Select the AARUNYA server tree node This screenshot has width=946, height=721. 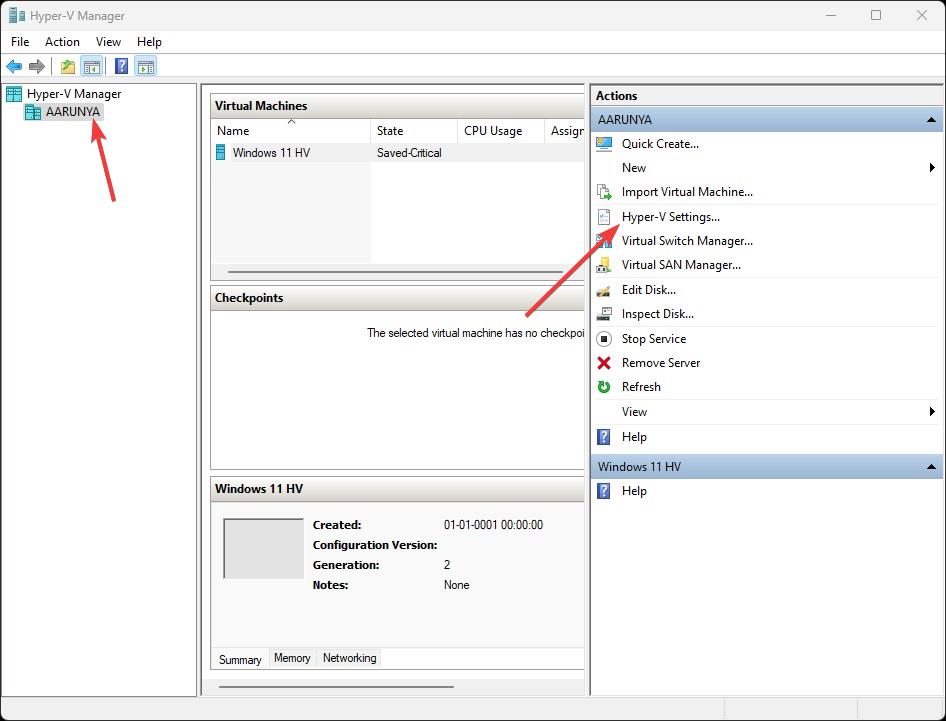[72, 112]
